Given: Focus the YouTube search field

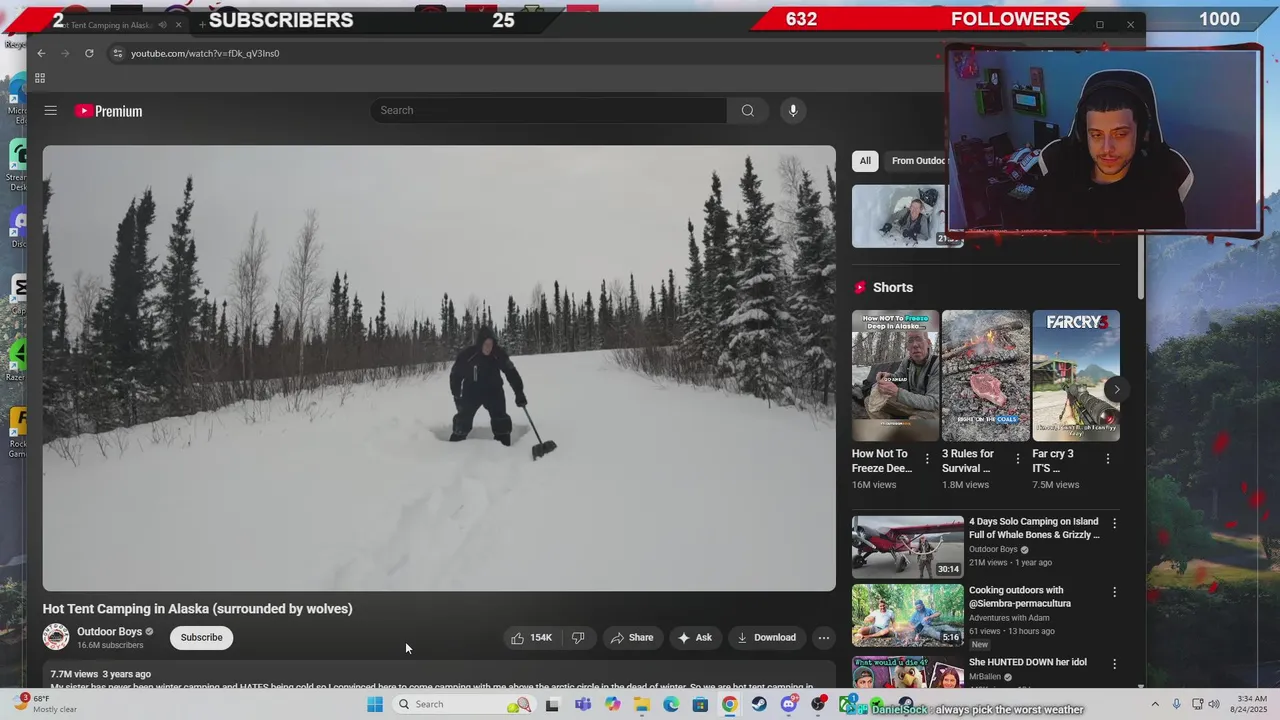Looking at the screenshot, I should pyautogui.click(x=548, y=111).
